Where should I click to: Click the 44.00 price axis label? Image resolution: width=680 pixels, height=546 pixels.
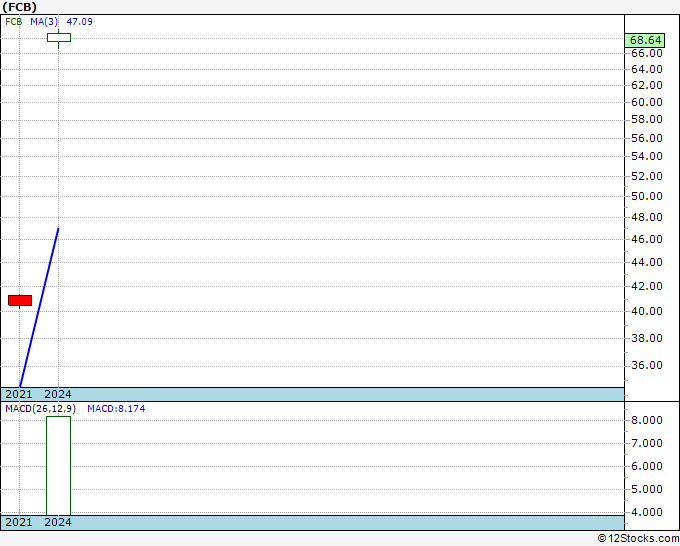coord(647,262)
